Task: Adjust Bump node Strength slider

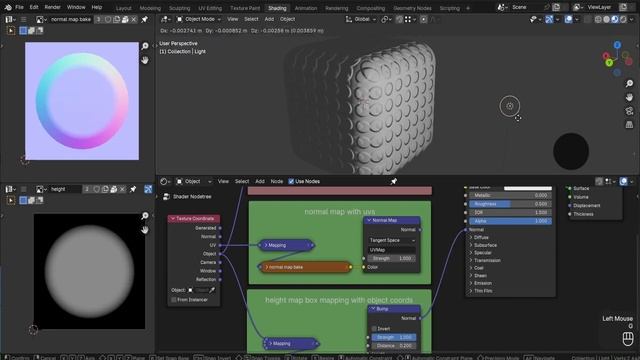Action: pos(393,337)
